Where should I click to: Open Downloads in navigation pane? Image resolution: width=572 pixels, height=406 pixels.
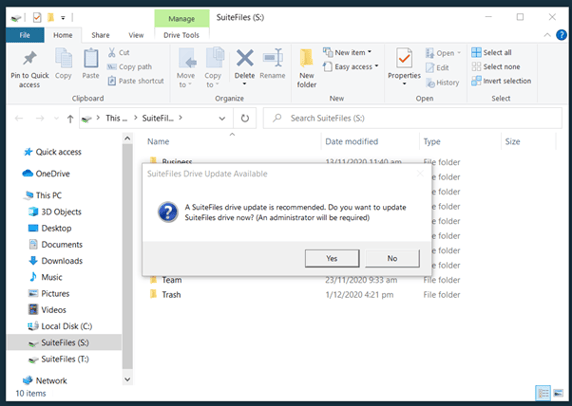55,261
